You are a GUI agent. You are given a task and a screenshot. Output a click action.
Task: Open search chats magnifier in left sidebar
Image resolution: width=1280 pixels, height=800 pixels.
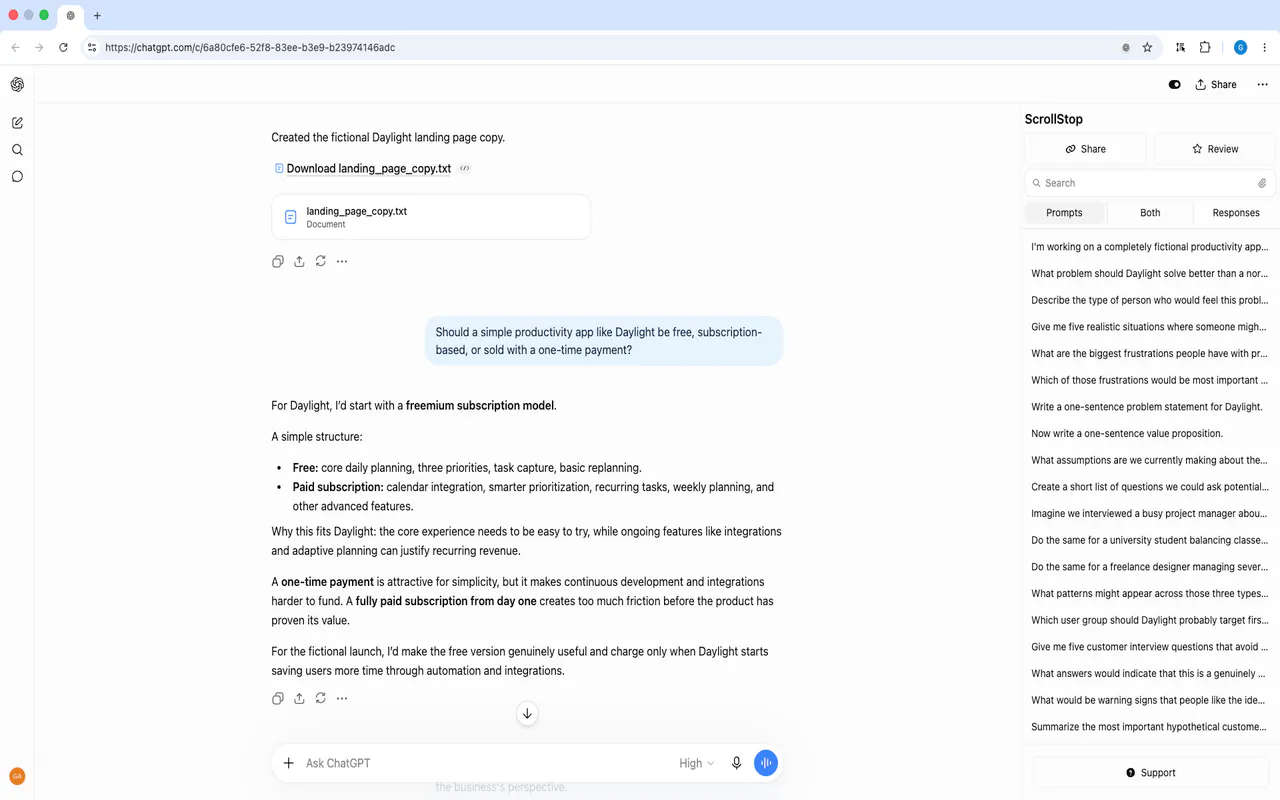click(17, 150)
